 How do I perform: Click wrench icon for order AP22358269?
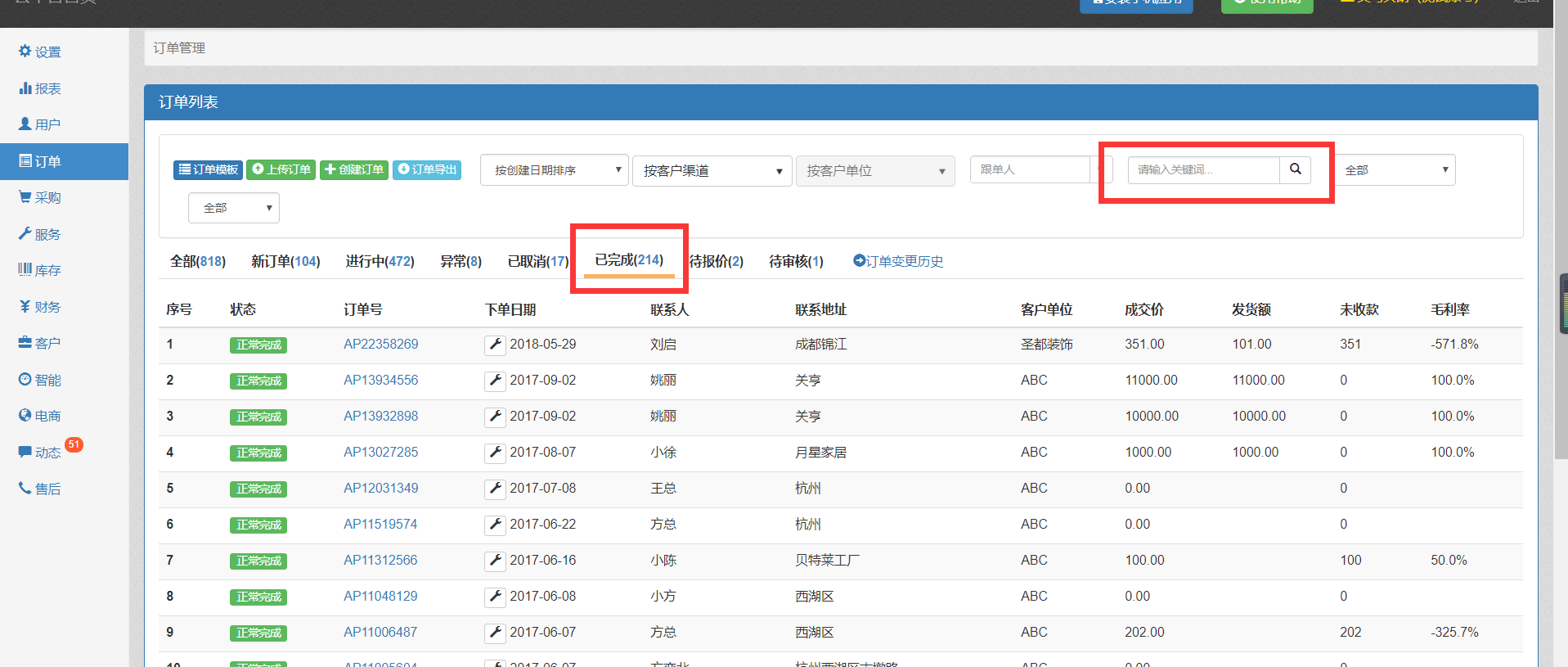494,345
